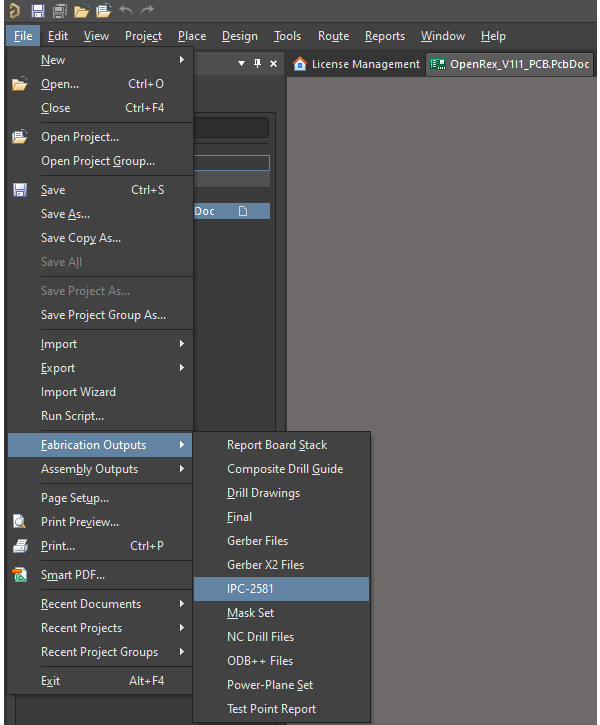Click the pin icon on the side panel

pos(257,63)
